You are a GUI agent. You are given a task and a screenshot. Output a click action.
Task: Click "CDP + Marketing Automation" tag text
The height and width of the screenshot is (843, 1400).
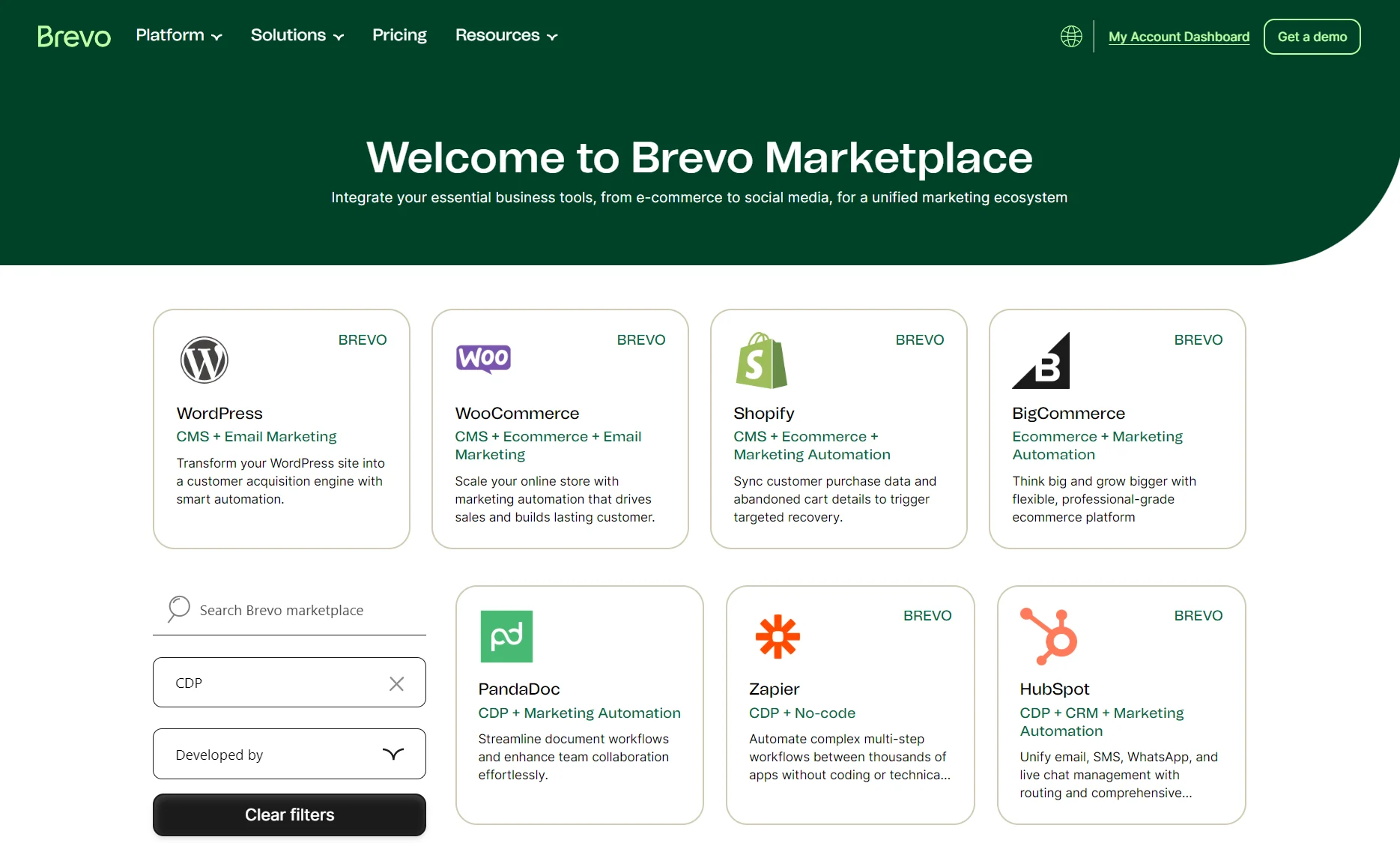[580, 713]
